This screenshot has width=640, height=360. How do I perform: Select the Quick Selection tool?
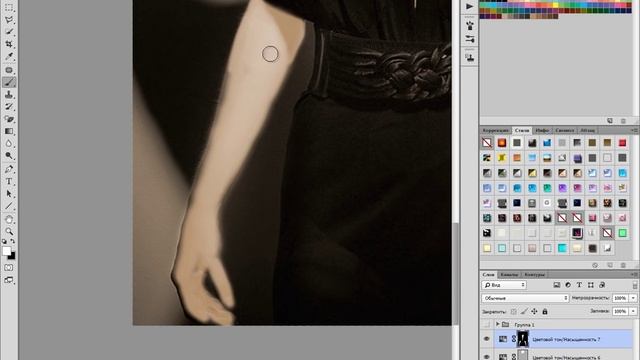(x=9, y=32)
